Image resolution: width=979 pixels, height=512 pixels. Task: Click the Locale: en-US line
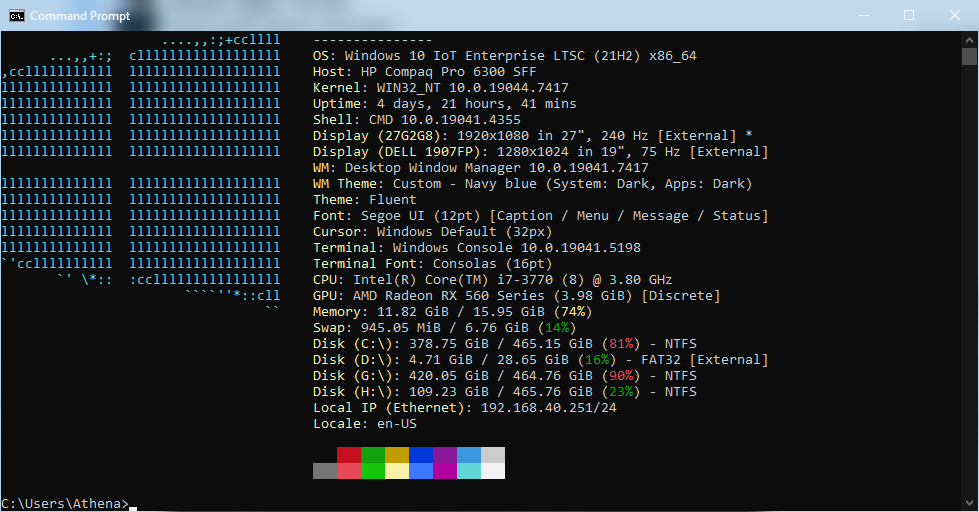(x=365, y=424)
